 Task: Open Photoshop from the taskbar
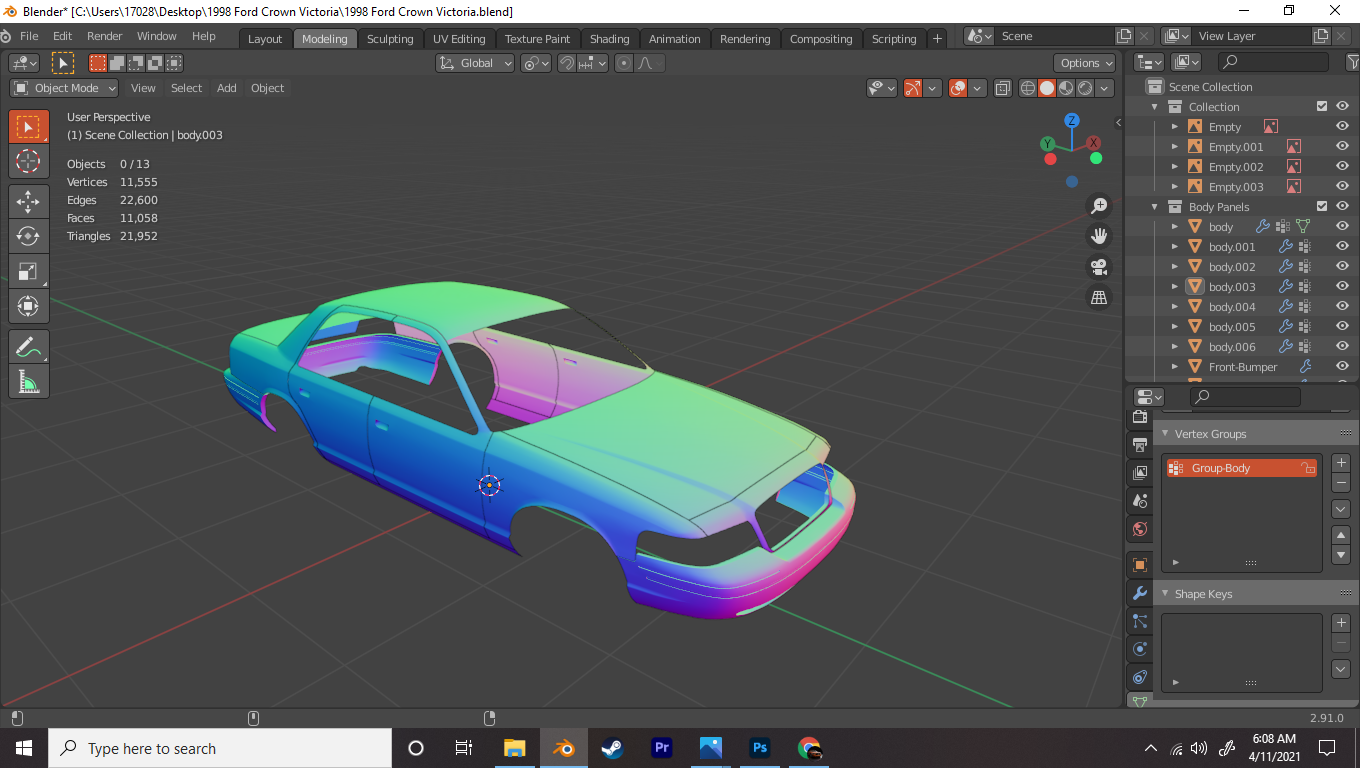(760, 748)
